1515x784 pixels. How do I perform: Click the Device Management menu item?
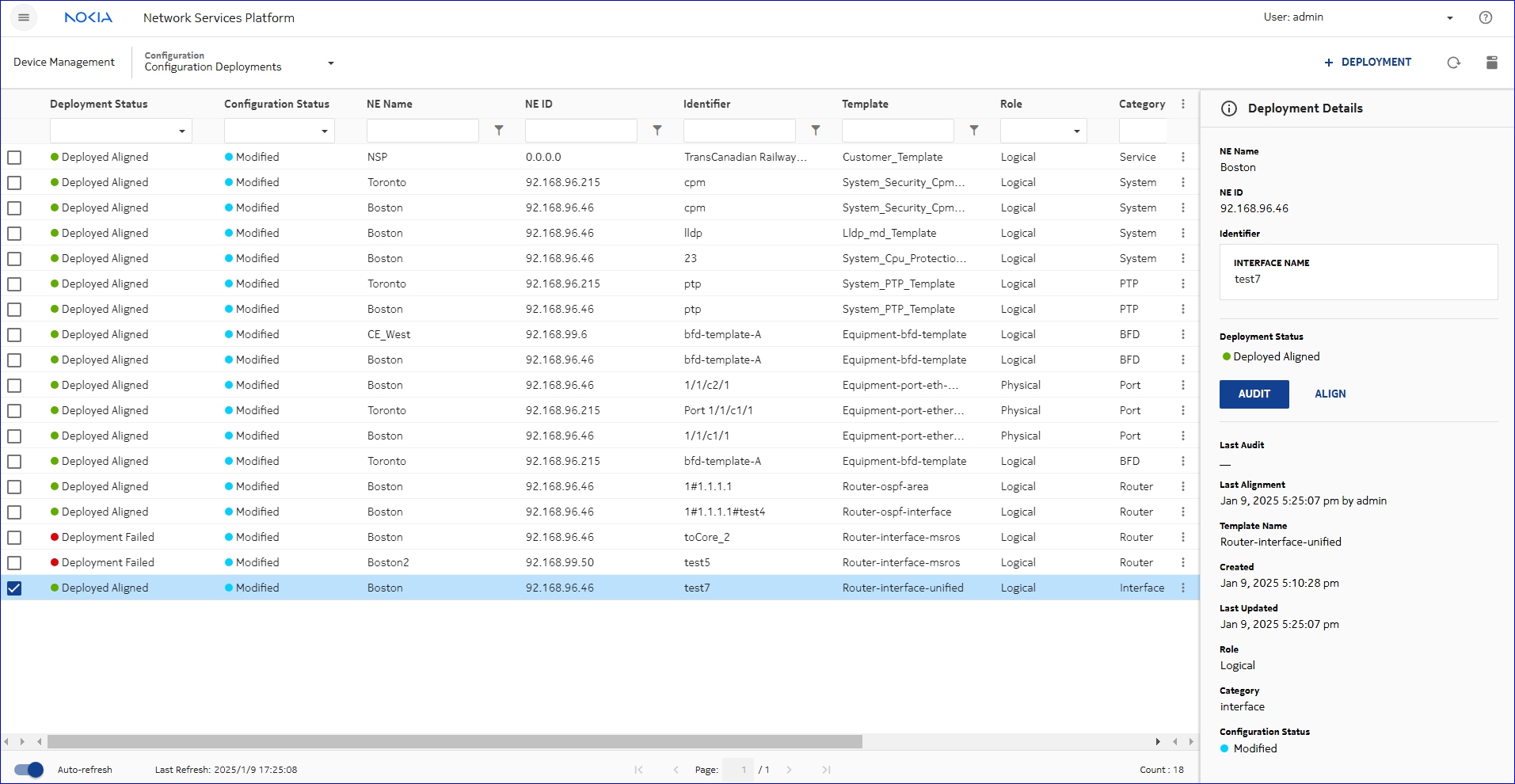click(64, 63)
